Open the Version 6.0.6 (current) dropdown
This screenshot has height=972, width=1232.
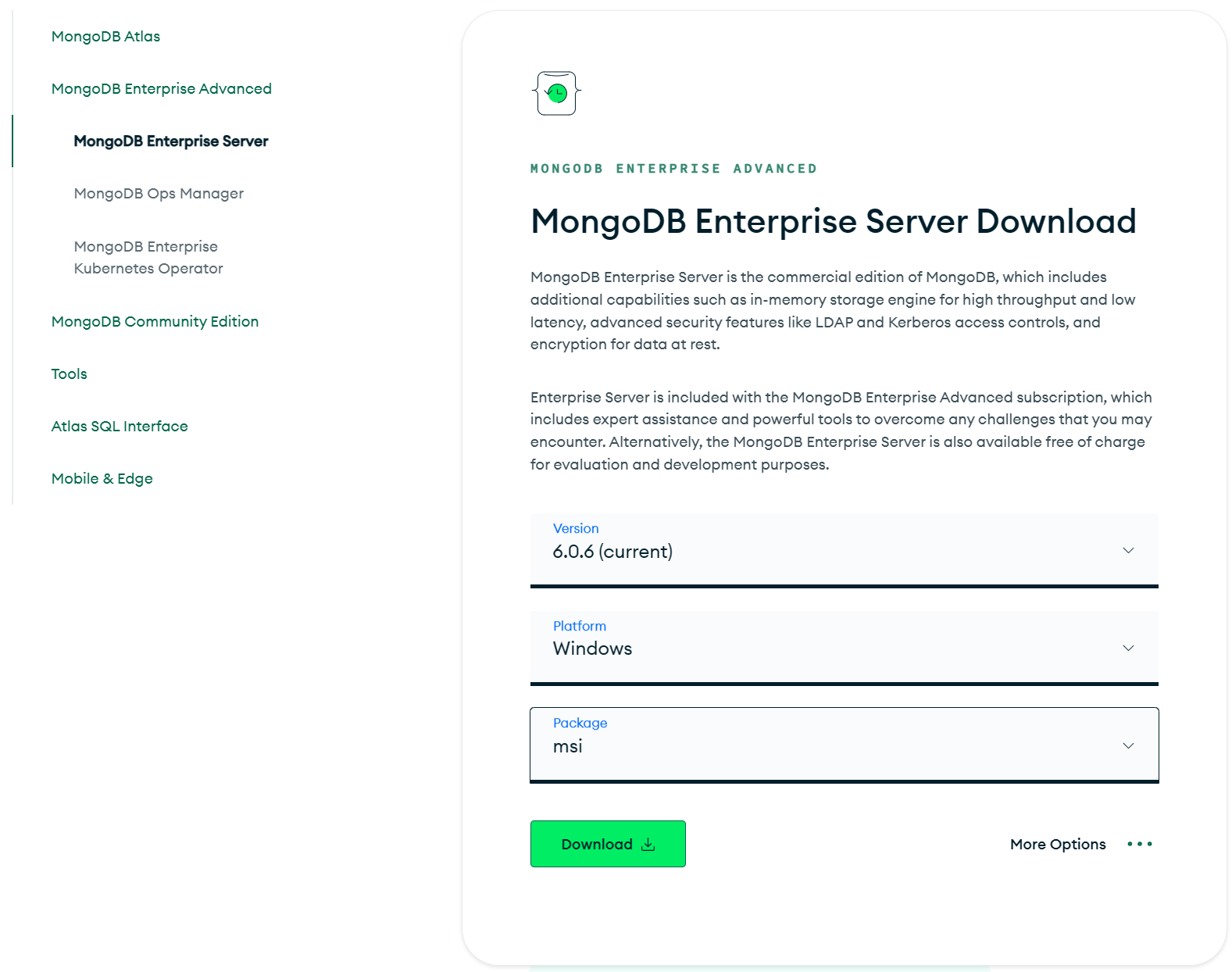click(844, 550)
